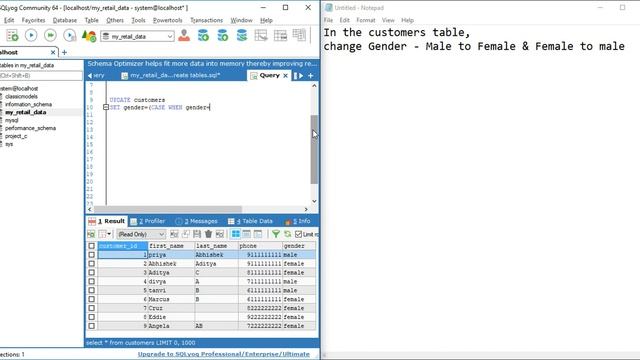The width and height of the screenshot is (640, 360).
Task: Switch to the Messages tab
Action: click(x=196, y=221)
